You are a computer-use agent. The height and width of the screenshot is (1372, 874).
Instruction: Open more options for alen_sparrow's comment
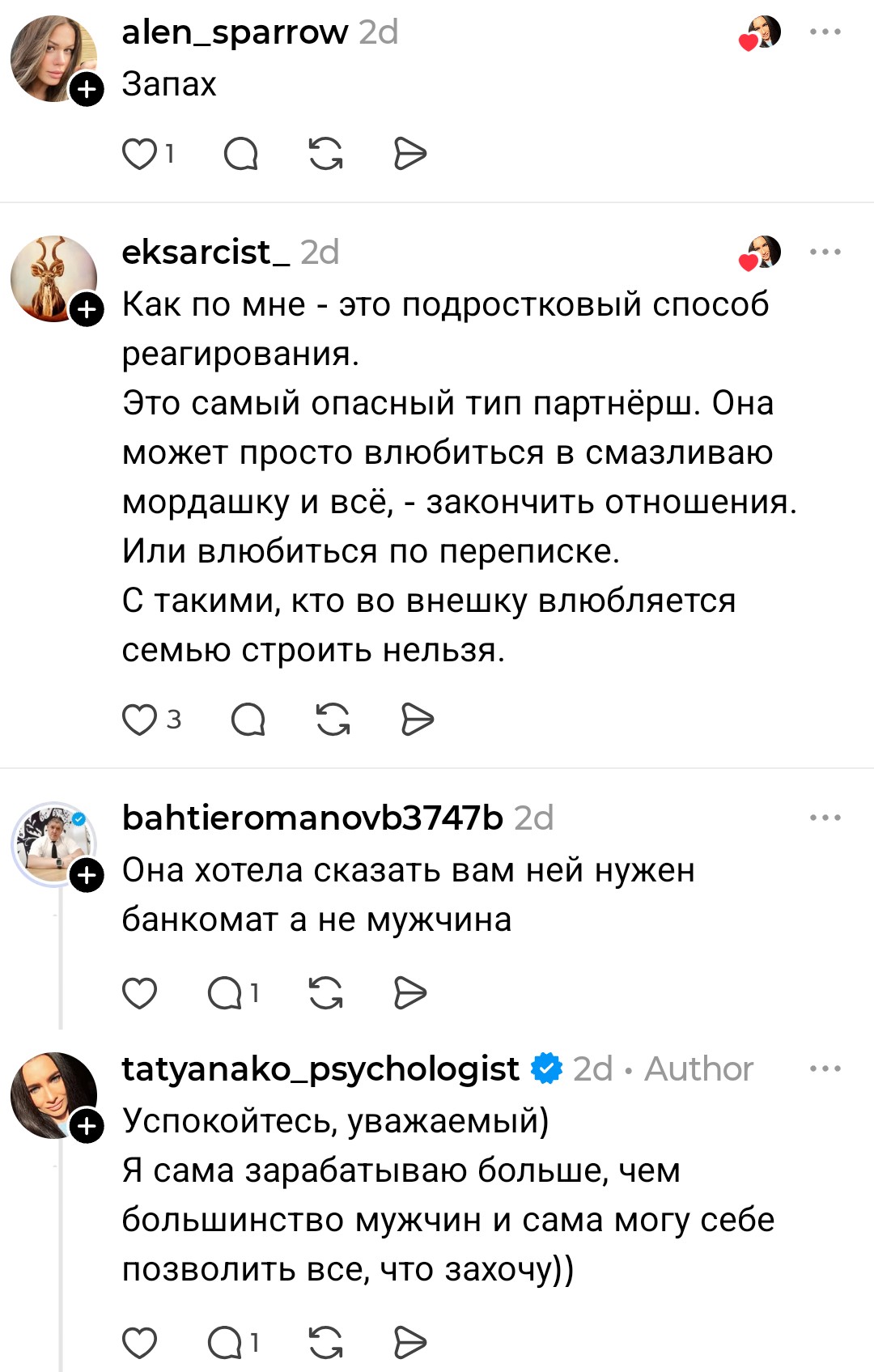[825, 32]
